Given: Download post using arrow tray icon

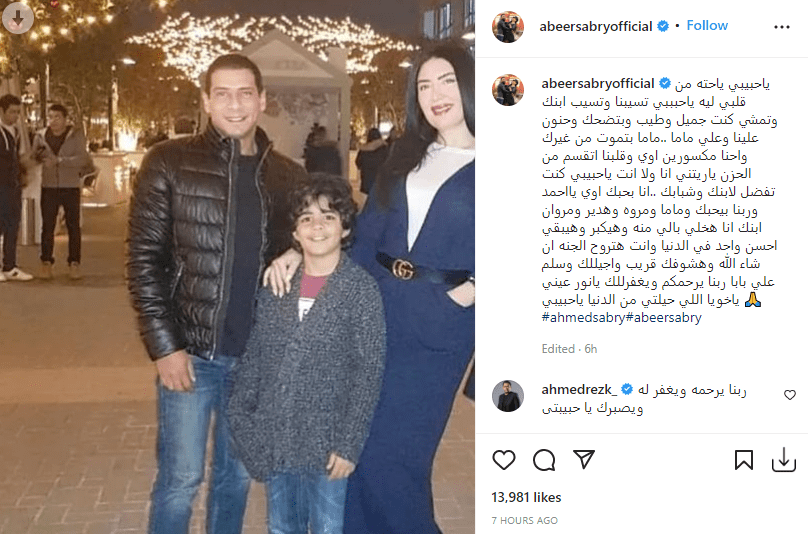Looking at the screenshot, I should [x=783, y=460].
